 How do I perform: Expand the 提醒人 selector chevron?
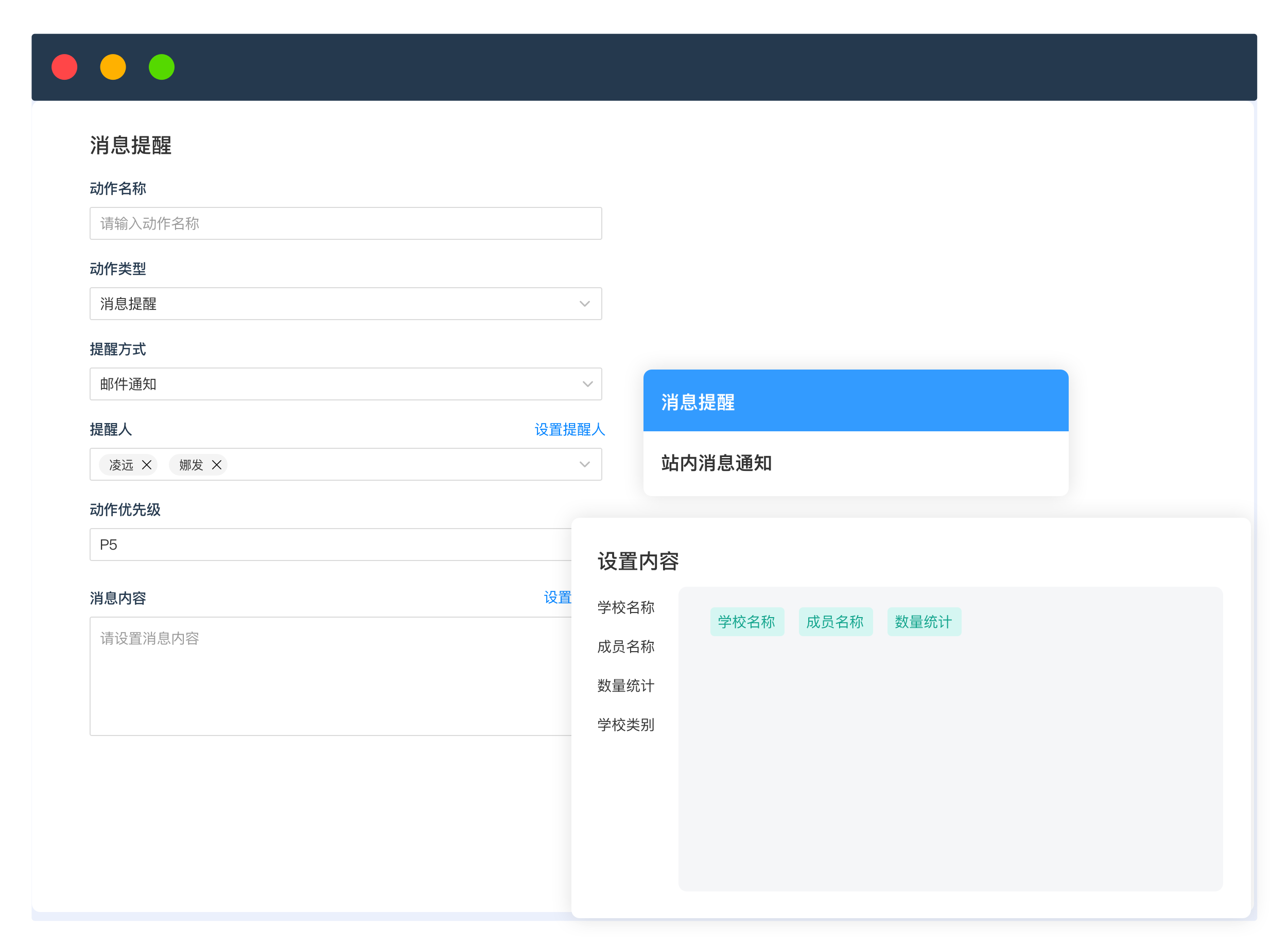pyautogui.click(x=584, y=464)
